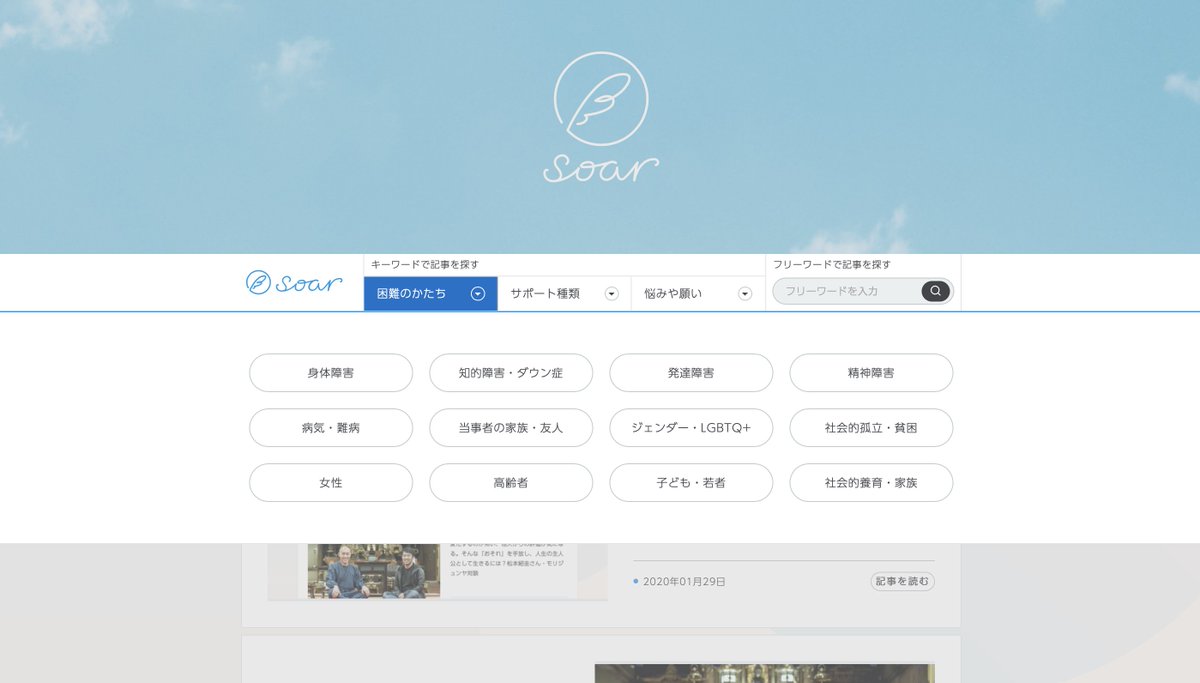Submit search with the magnifying glass button
The height and width of the screenshot is (683, 1200).
[x=935, y=291]
